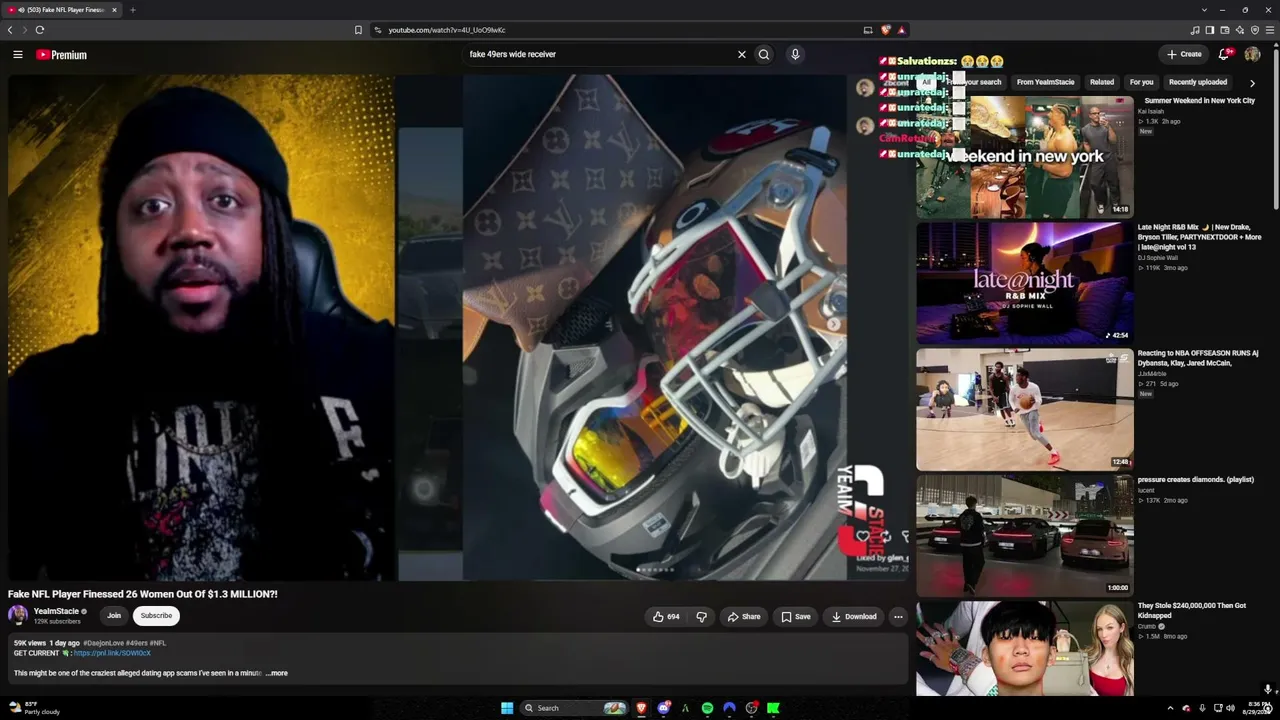Open the weather widget on taskbar

tap(34, 708)
